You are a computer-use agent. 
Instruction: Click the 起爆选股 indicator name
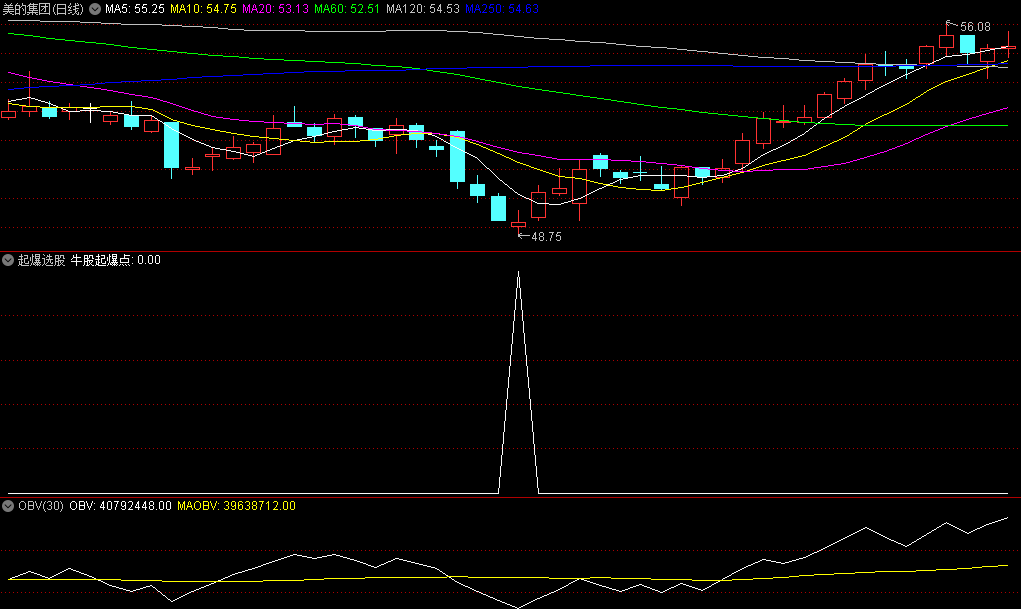pyautogui.click(x=42, y=260)
